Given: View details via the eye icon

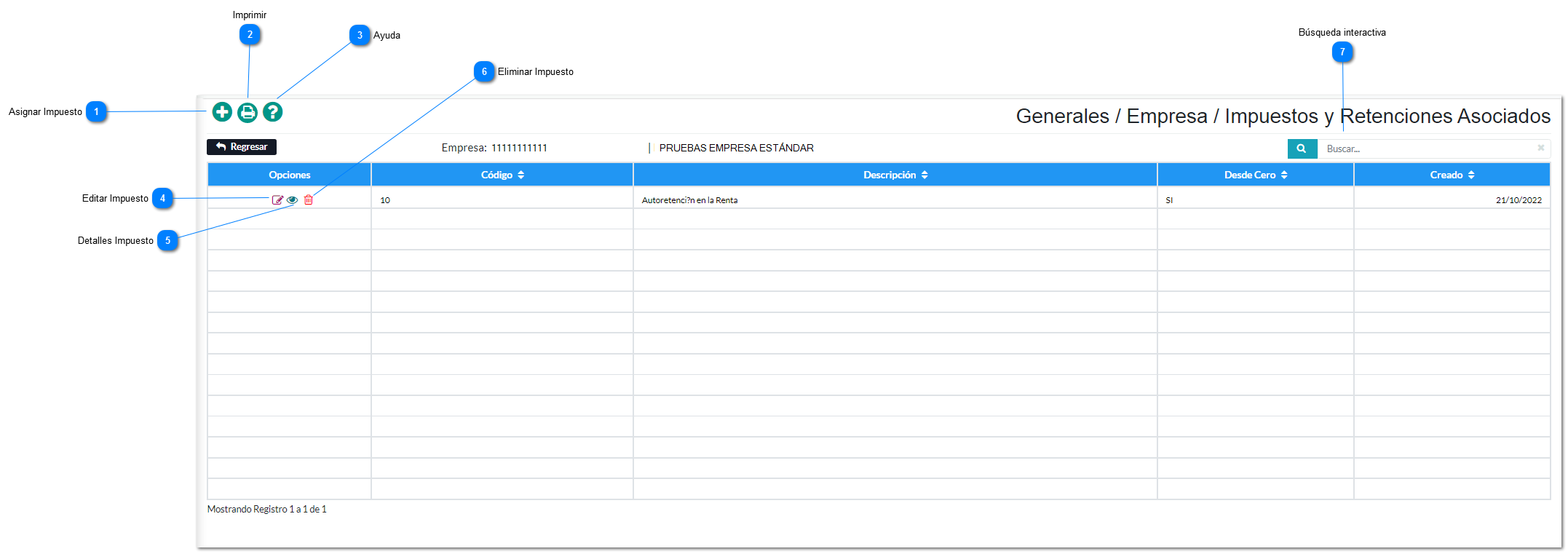Looking at the screenshot, I should [293, 200].
